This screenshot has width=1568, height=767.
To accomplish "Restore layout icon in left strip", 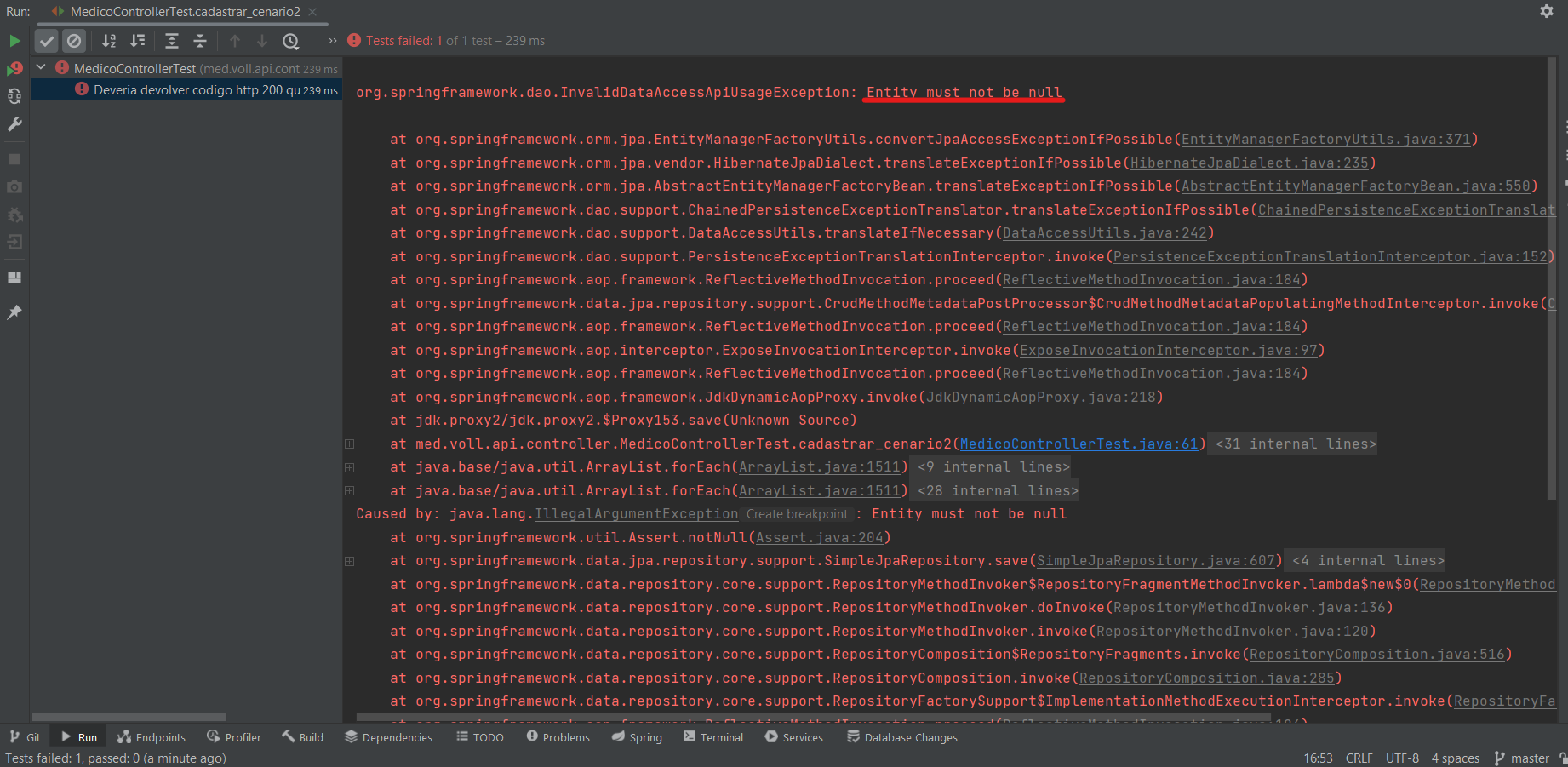I will point(14,278).
